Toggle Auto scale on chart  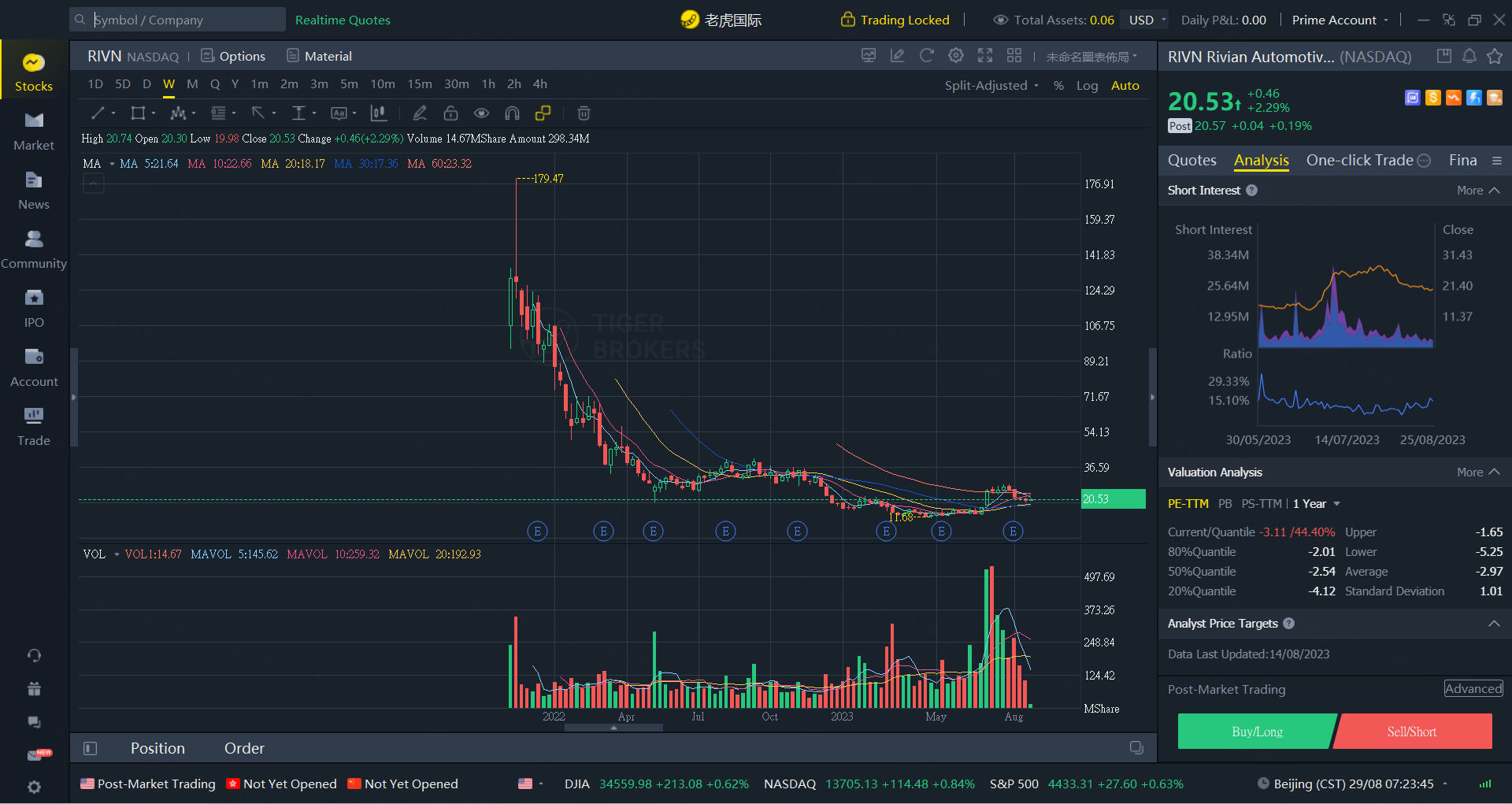(x=1125, y=85)
